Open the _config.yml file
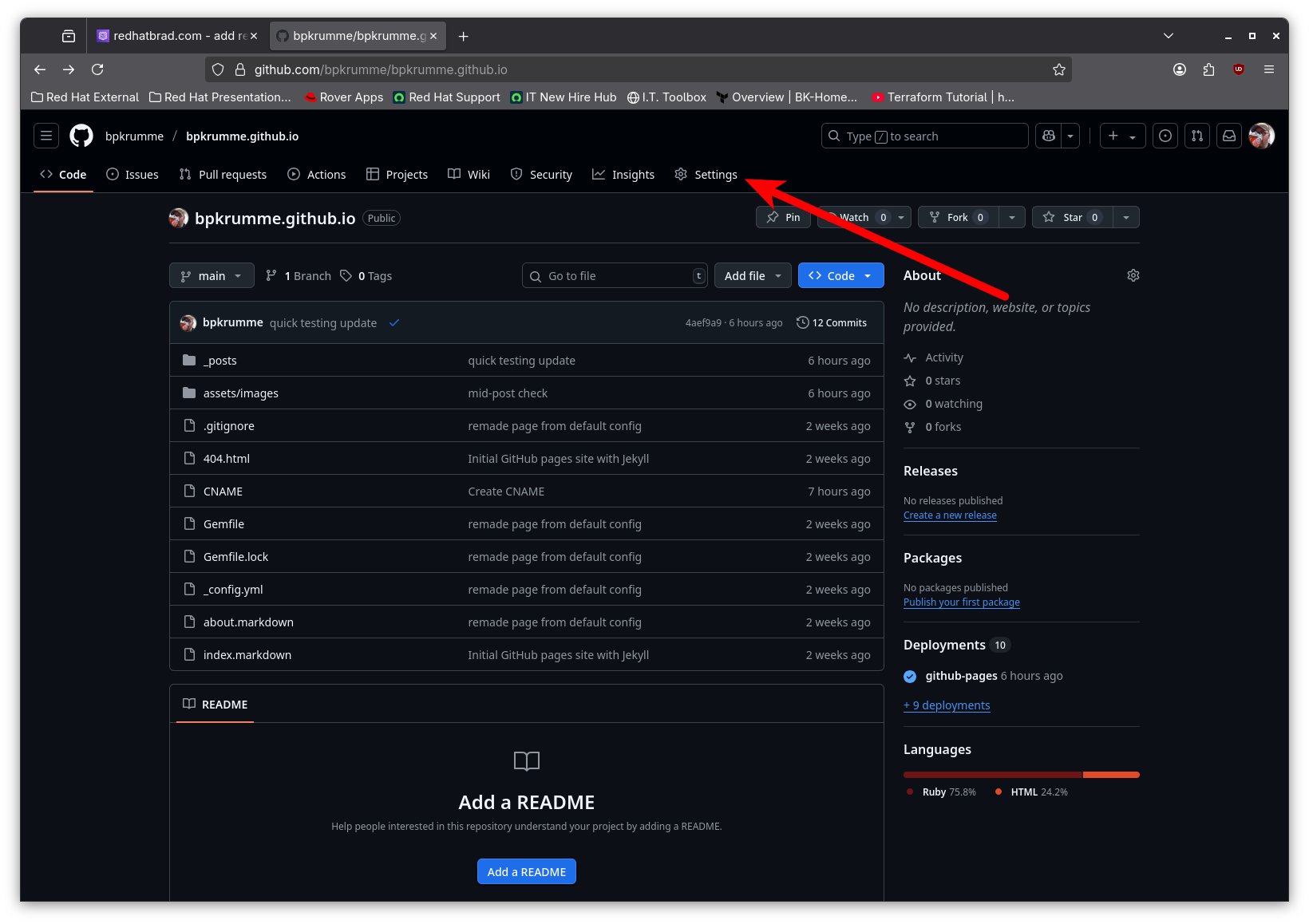 coord(233,590)
